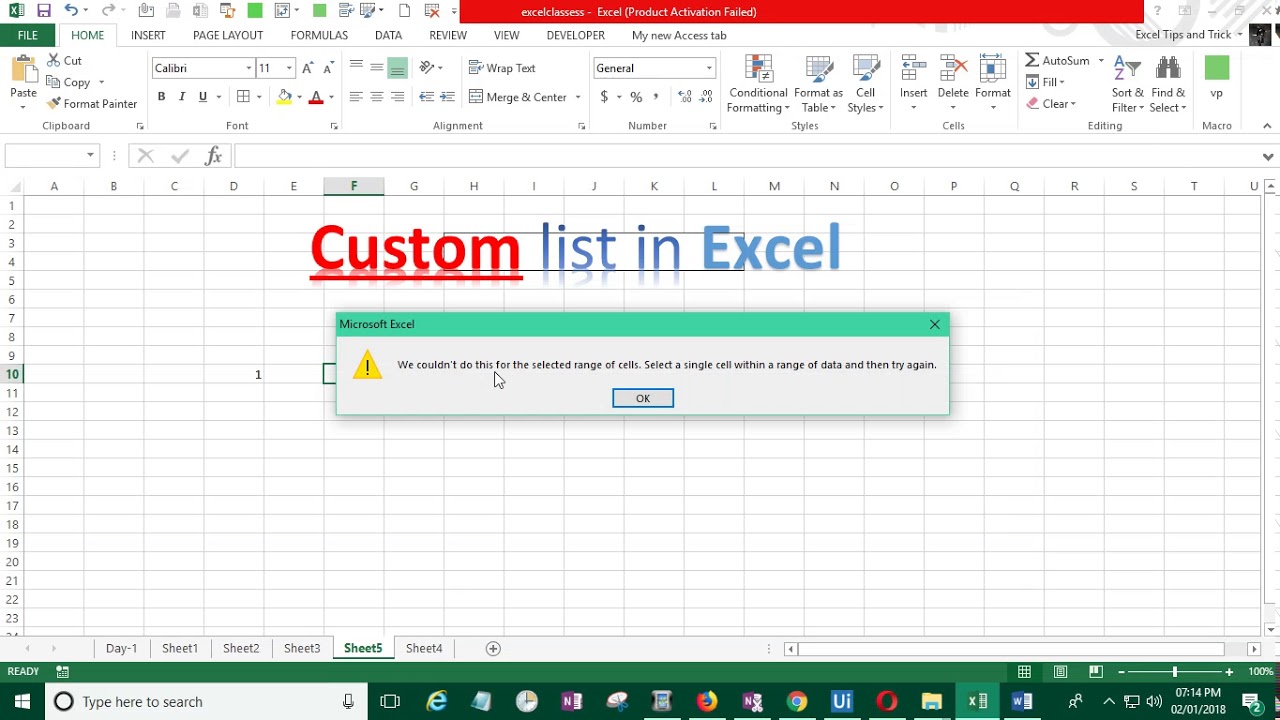Select column F header
Screen dimensions: 1280x720
click(354, 186)
